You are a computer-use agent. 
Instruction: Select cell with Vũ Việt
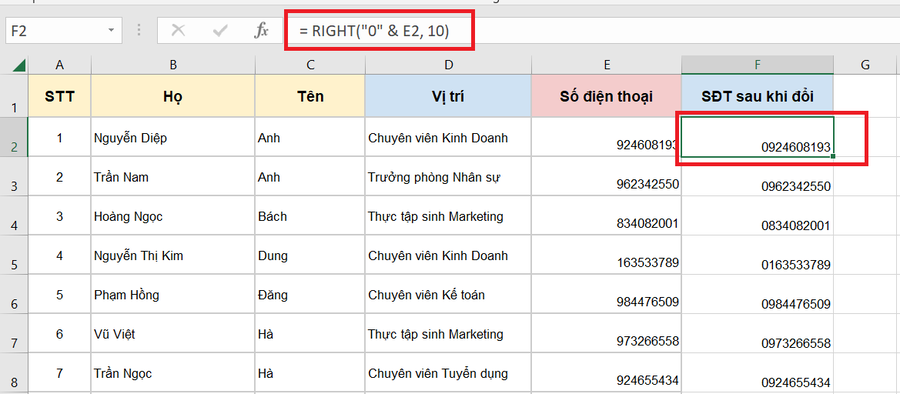[x=173, y=334]
